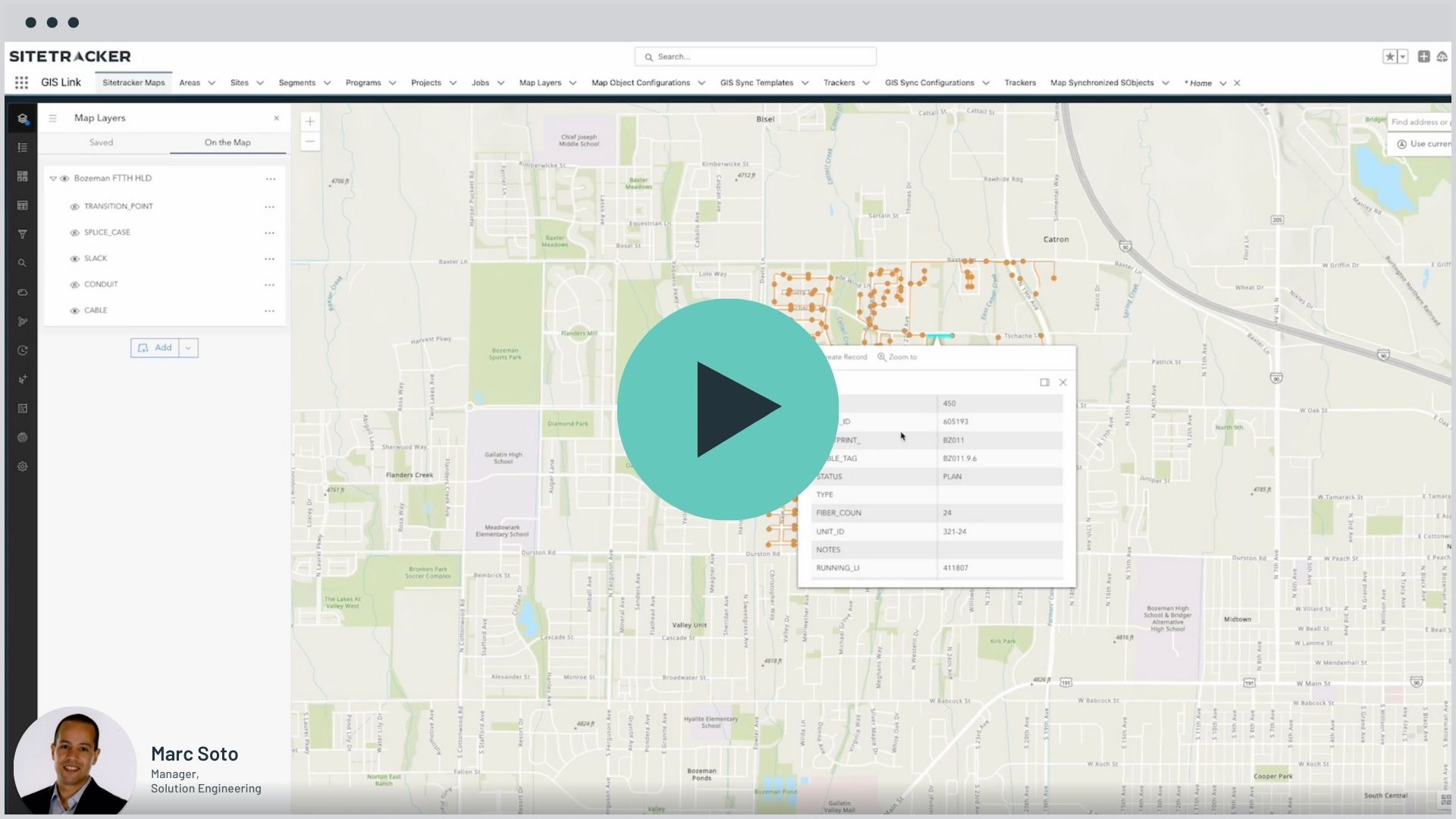Screen dimensions: 1456x819
Task: Switch to the Saved tab in Map Layers
Action: pyautogui.click(x=101, y=142)
